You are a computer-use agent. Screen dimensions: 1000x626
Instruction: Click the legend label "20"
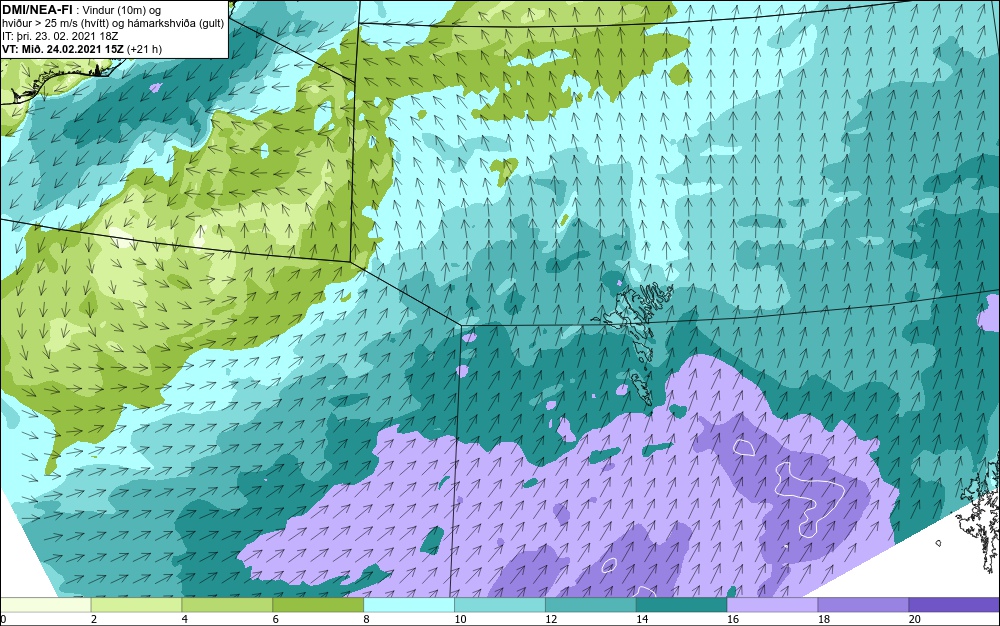pyautogui.click(x=915, y=619)
